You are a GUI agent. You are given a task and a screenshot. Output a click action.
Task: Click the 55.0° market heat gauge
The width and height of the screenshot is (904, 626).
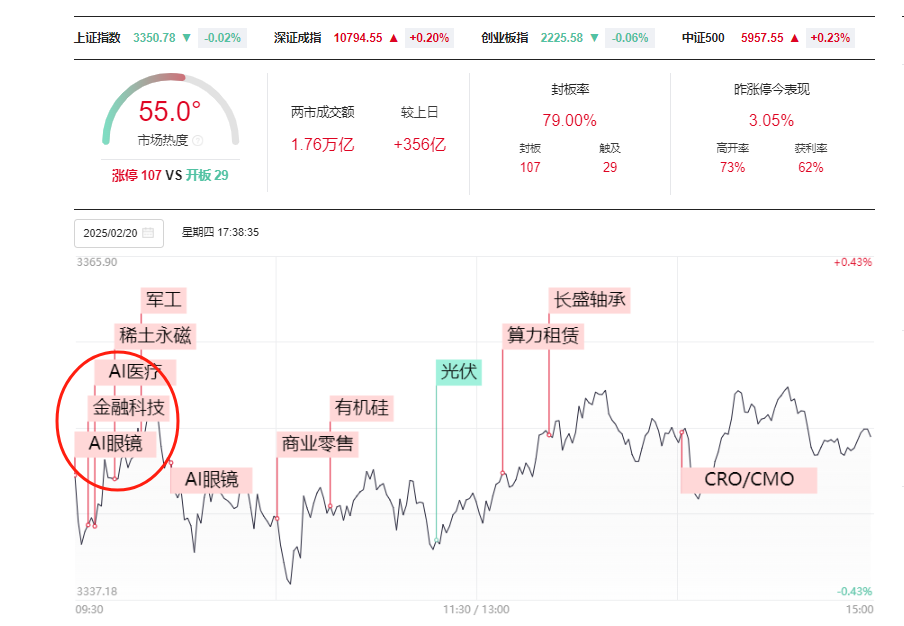170,111
